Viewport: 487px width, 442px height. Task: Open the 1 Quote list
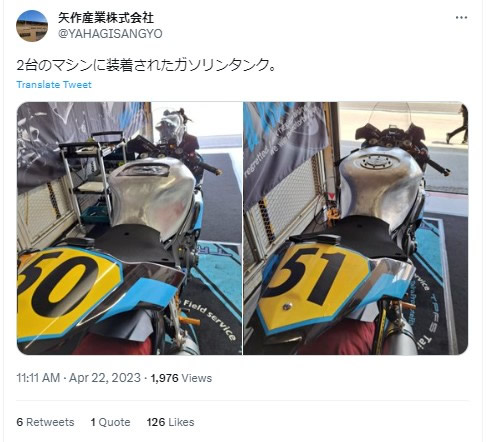tap(110, 422)
